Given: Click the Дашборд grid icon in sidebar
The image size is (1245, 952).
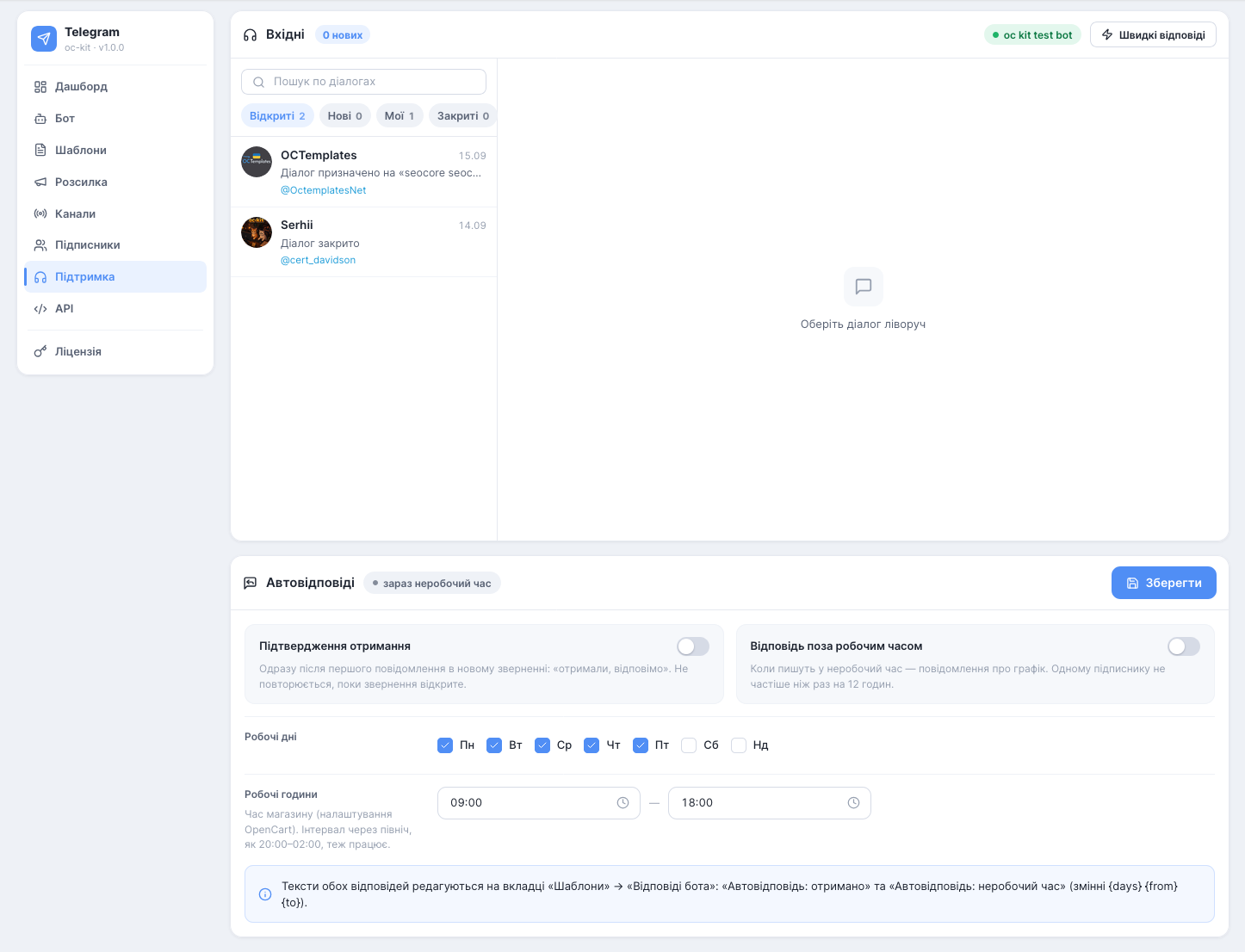Looking at the screenshot, I should [x=40, y=87].
